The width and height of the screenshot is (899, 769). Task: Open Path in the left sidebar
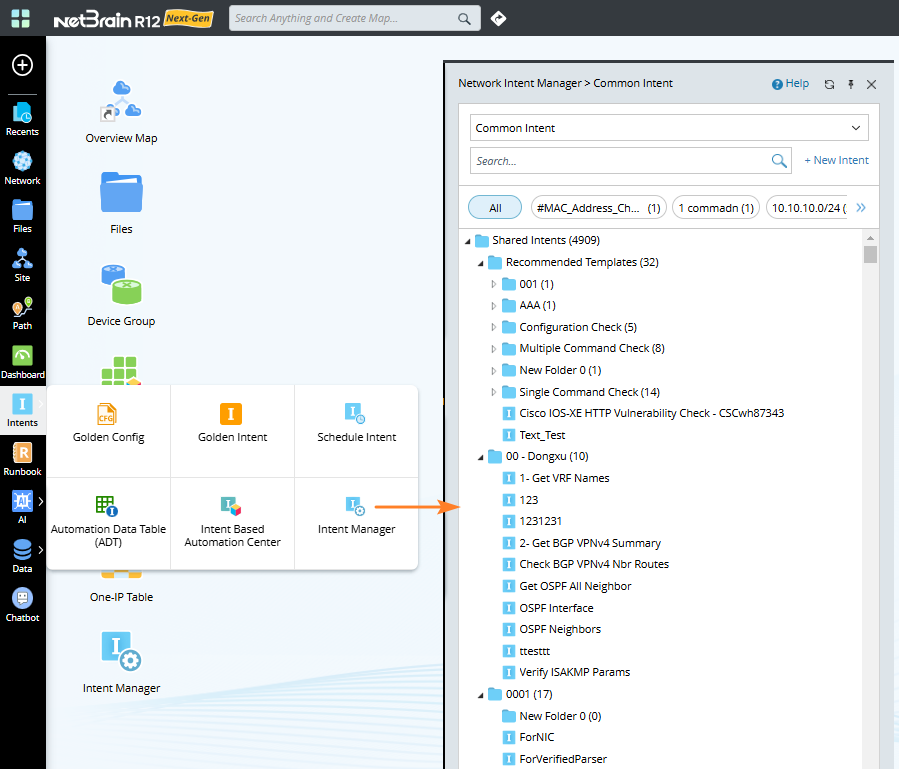coord(22,314)
